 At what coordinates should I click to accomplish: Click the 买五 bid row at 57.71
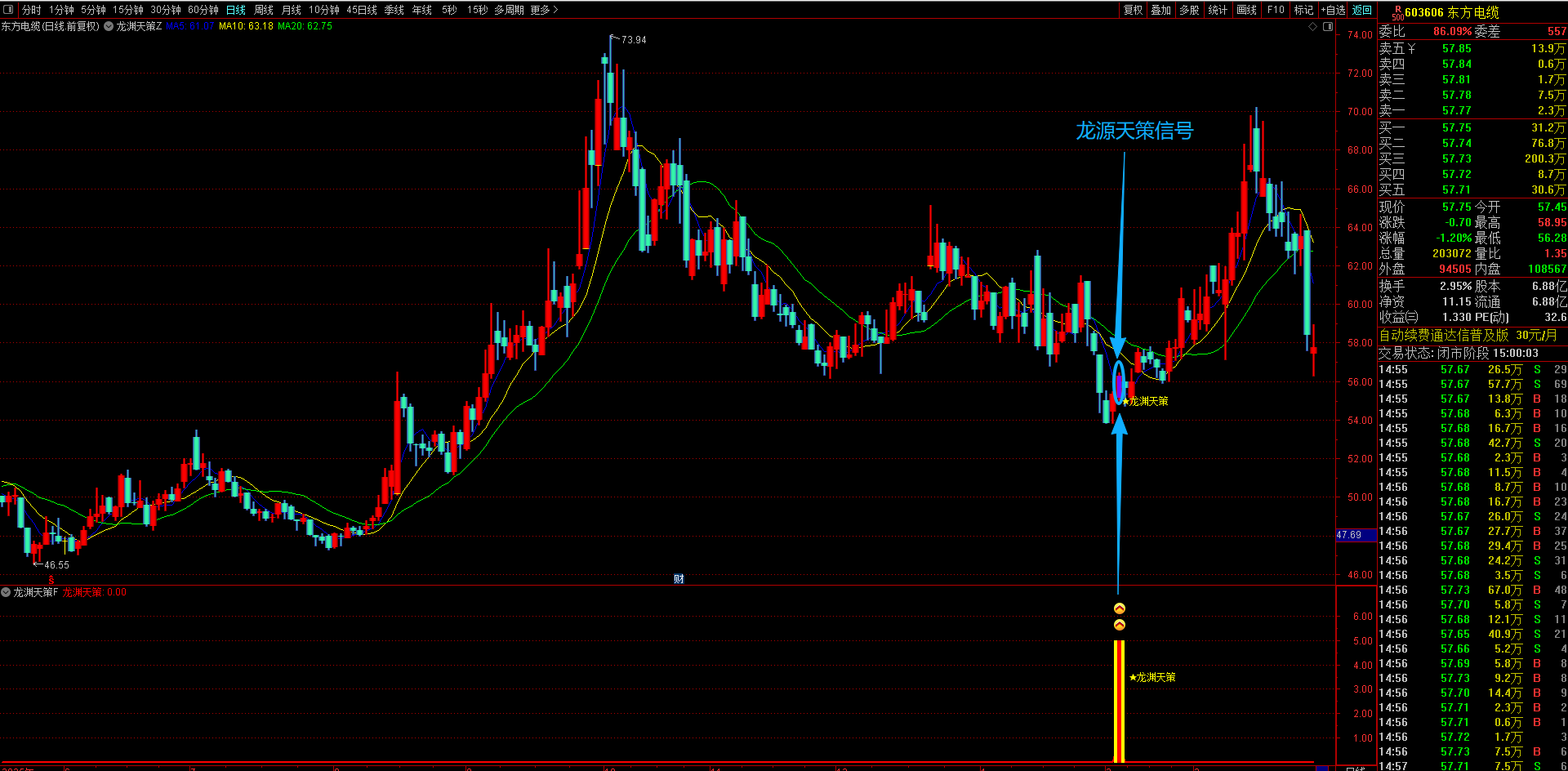[x=1472, y=190]
